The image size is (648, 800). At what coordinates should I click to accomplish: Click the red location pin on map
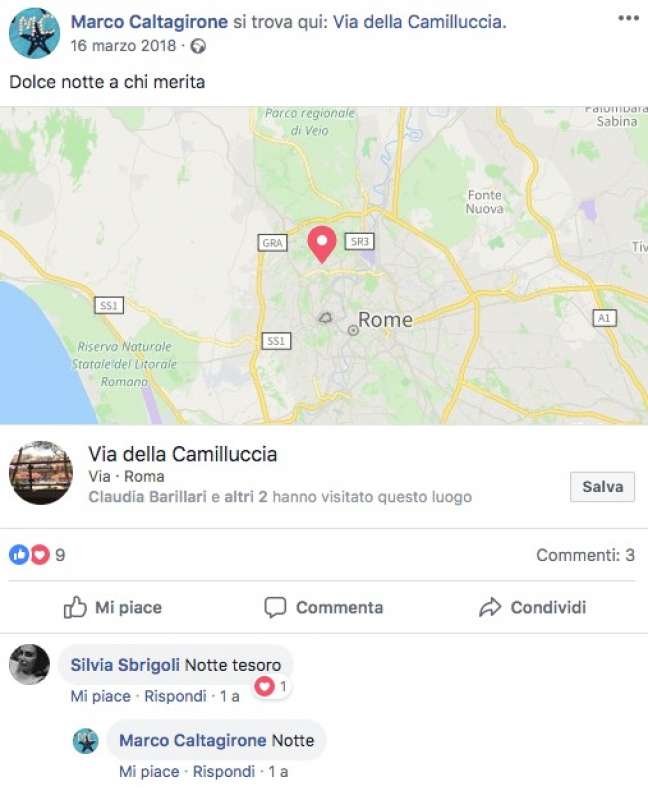322,245
